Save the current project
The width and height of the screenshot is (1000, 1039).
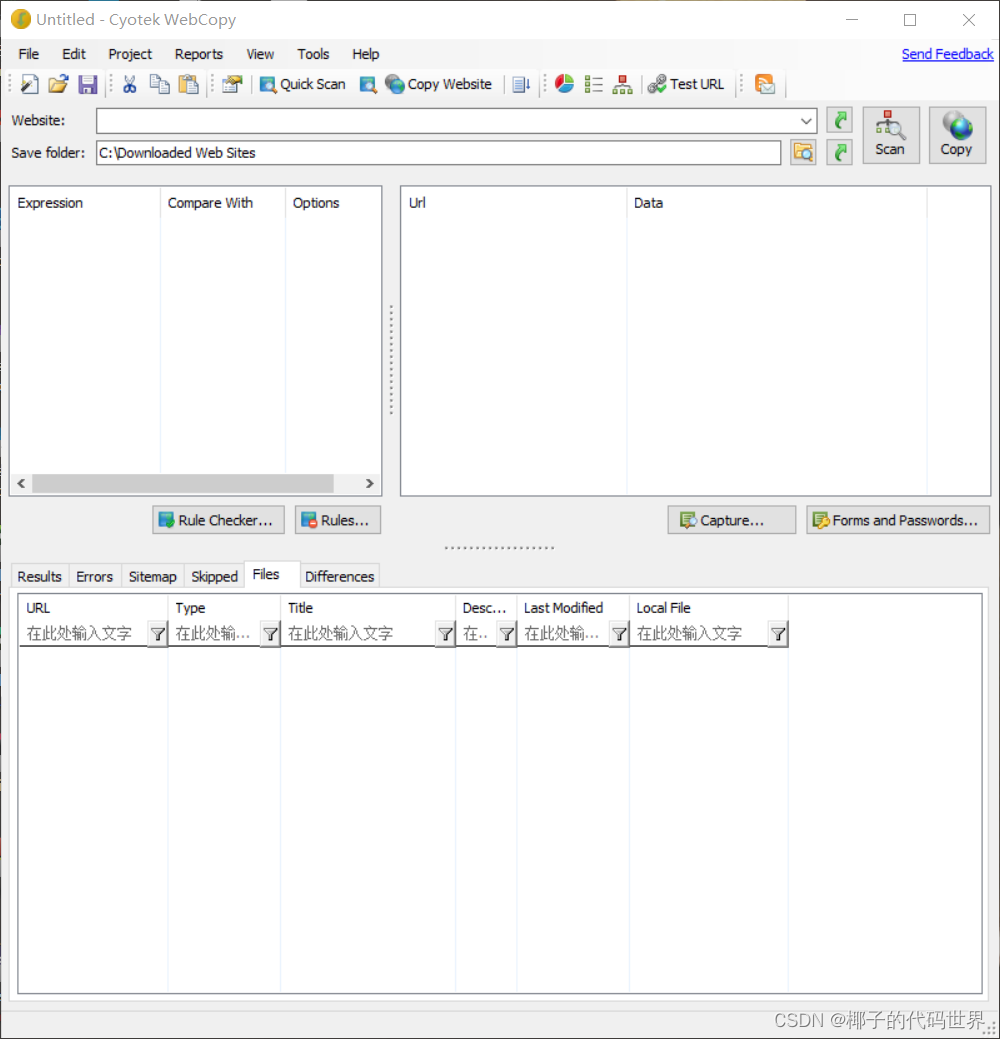(x=88, y=84)
